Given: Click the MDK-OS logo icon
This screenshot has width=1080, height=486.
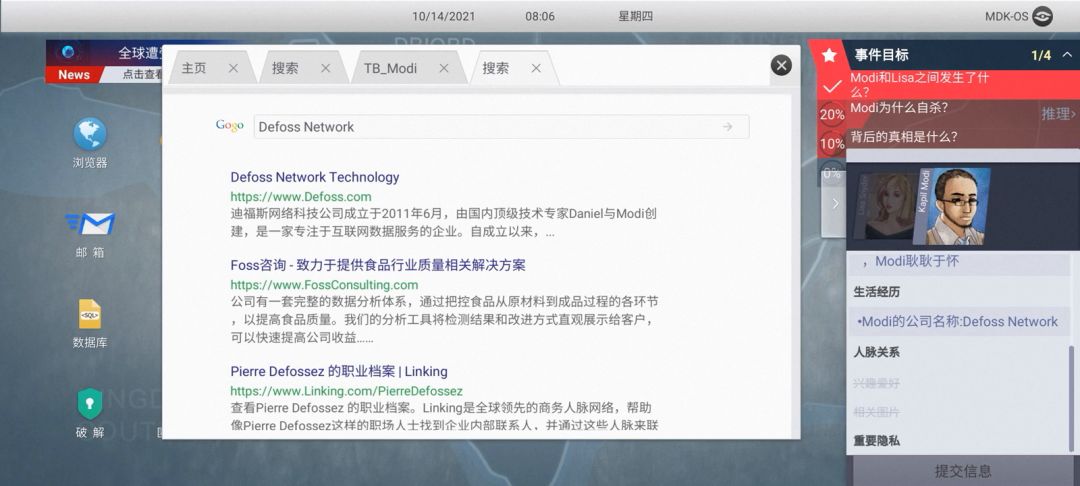Looking at the screenshot, I should click(1043, 16).
